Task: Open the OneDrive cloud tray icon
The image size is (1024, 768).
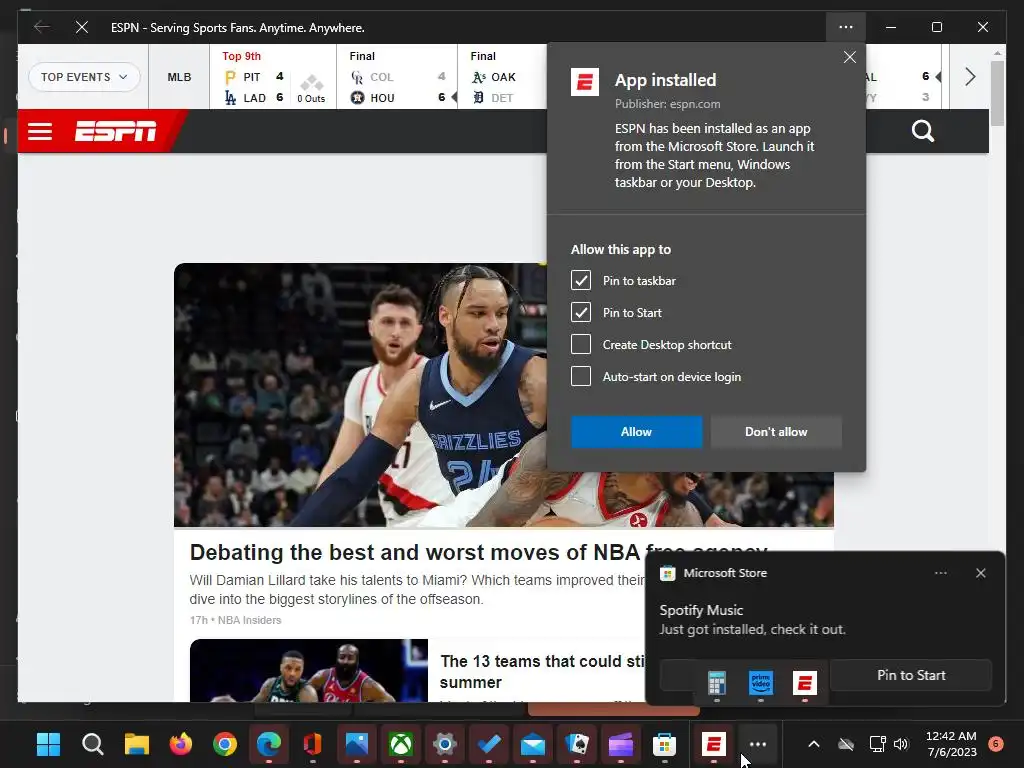Action: click(846, 744)
